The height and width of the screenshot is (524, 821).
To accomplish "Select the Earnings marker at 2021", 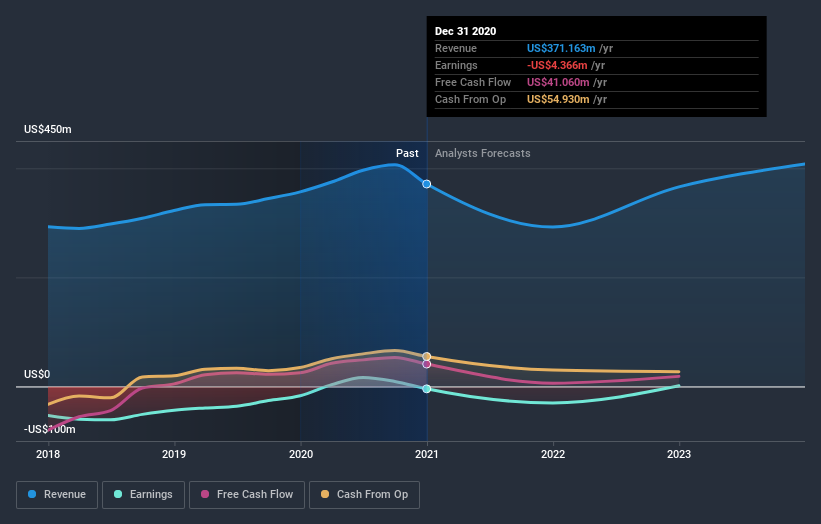I will pyautogui.click(x=427, y=389).
